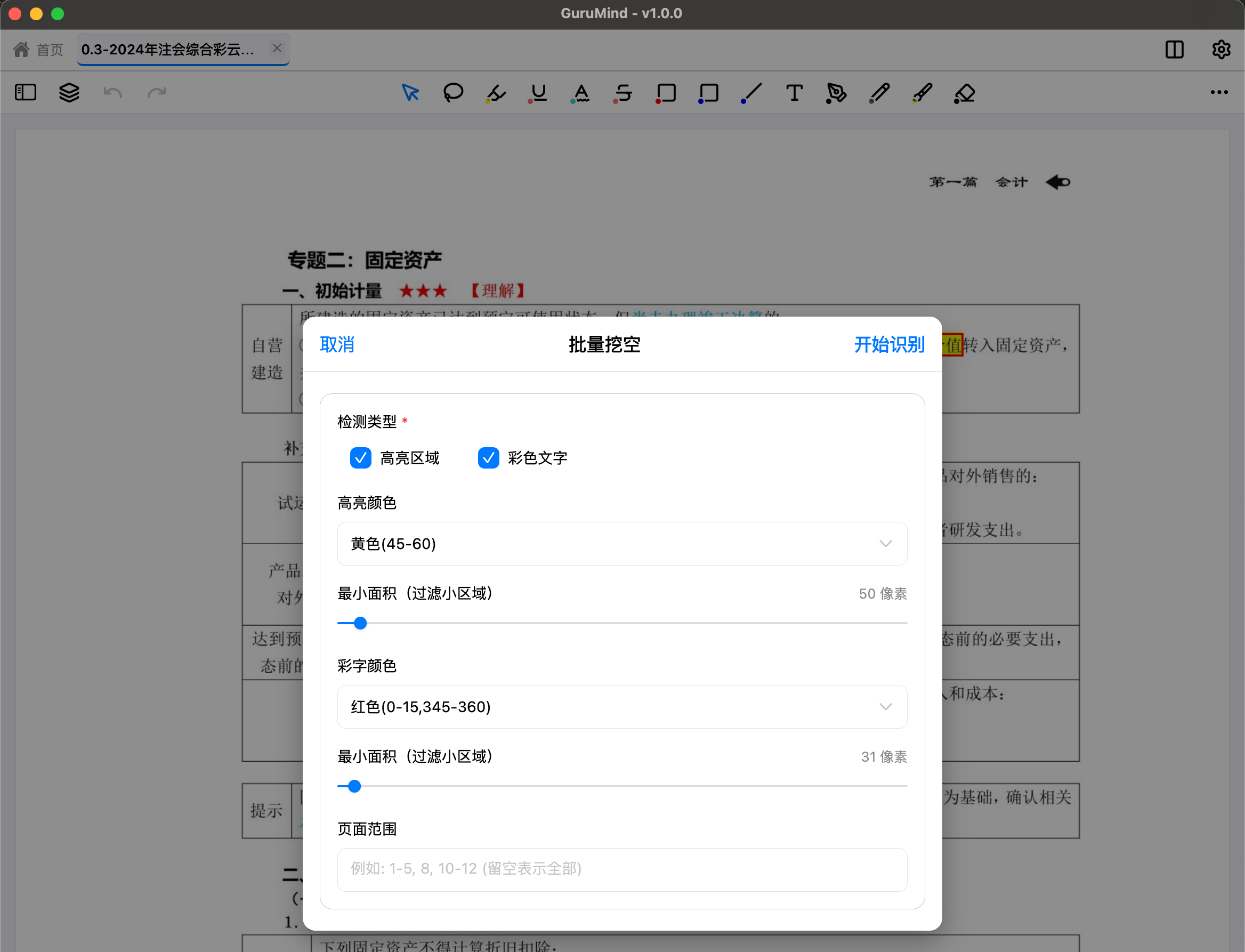Select the strikethrough annotation tool

pyautogui.click(x=623, y=92)
